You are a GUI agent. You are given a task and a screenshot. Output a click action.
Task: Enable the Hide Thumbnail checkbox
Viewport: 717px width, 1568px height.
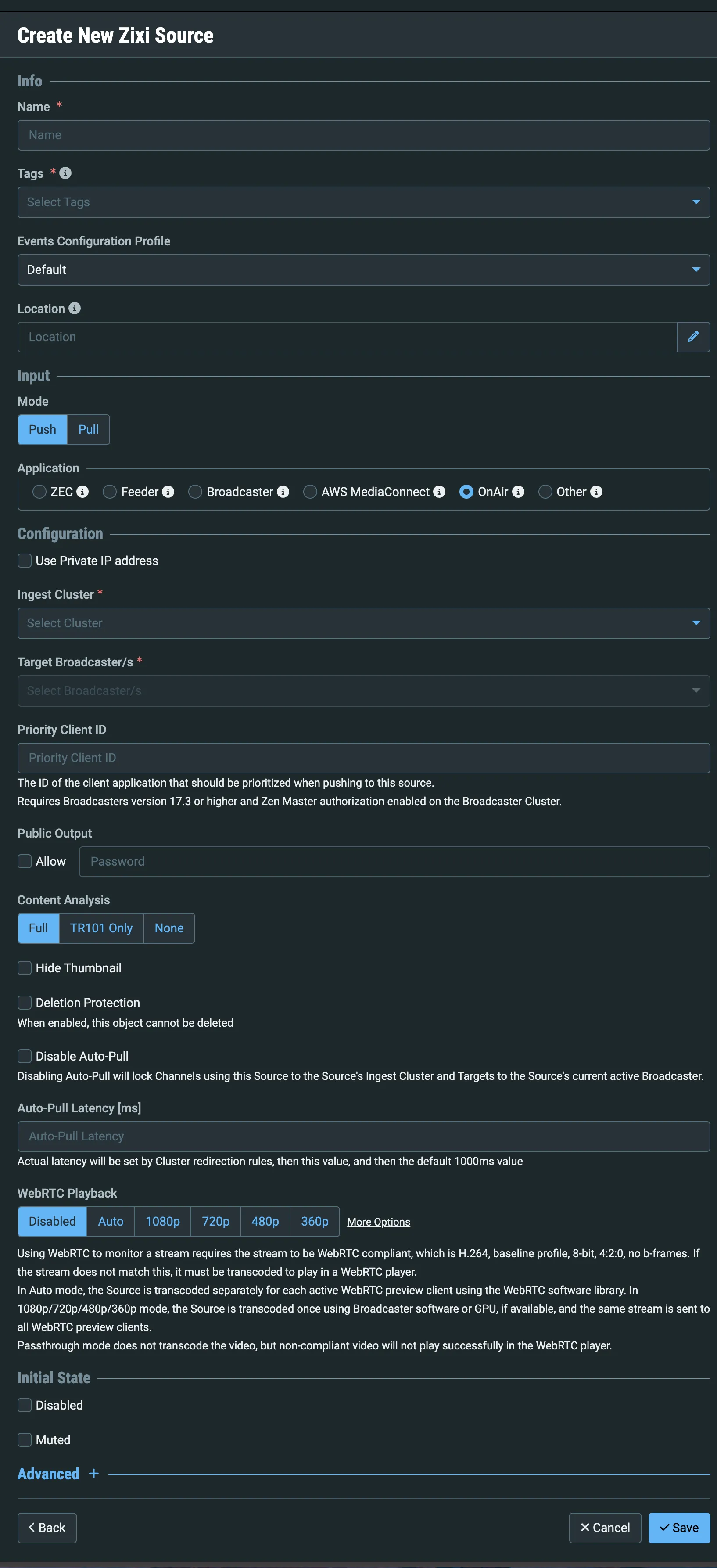[24, 968]
